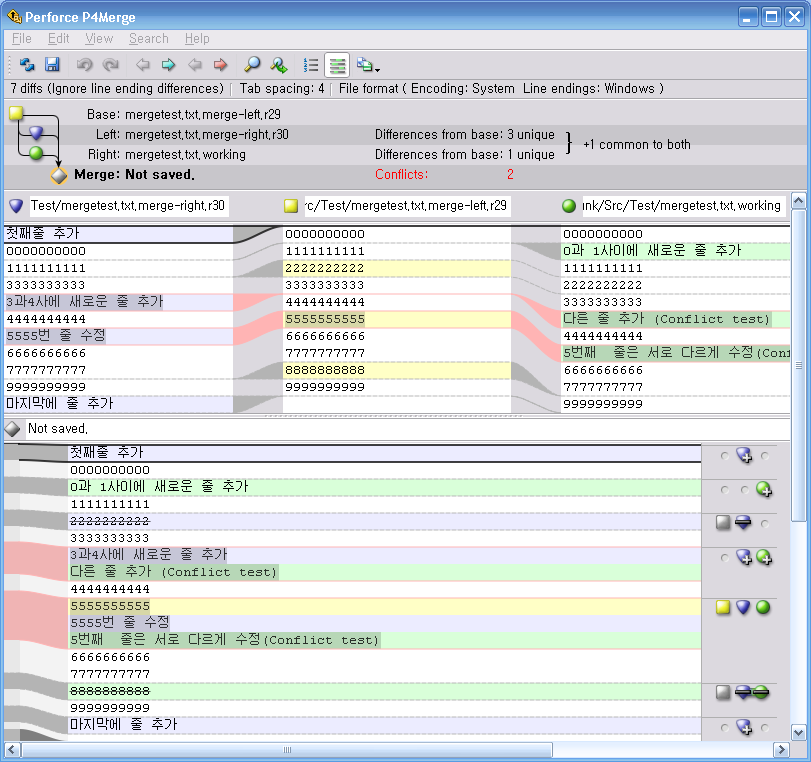This screenshot has height=762, width=811.
Task: Toggle line number display
Action: [x=309, y=65]
